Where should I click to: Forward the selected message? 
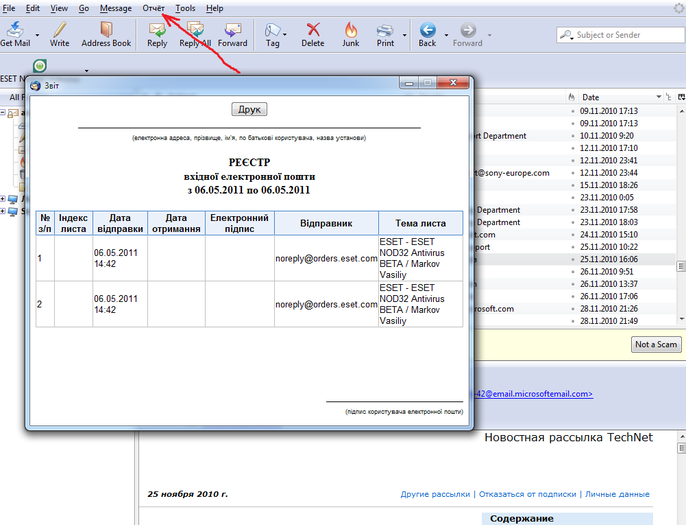click(232, 34)
